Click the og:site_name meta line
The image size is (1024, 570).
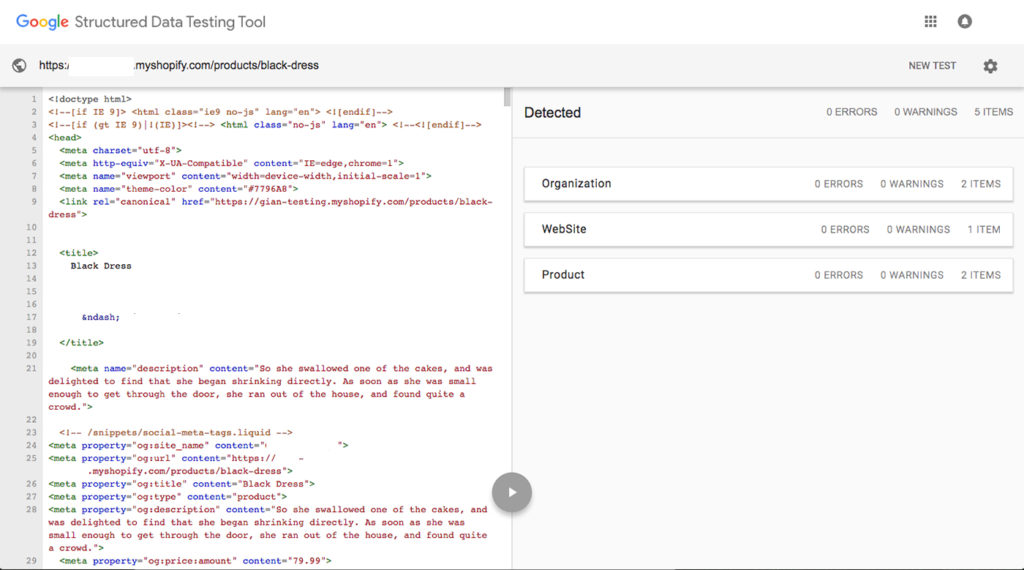point(198,445)
